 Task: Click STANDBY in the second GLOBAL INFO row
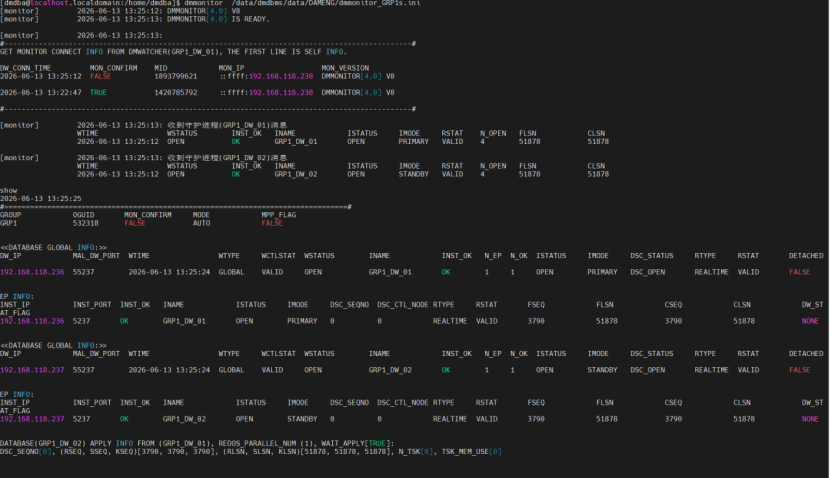(602, 370)
